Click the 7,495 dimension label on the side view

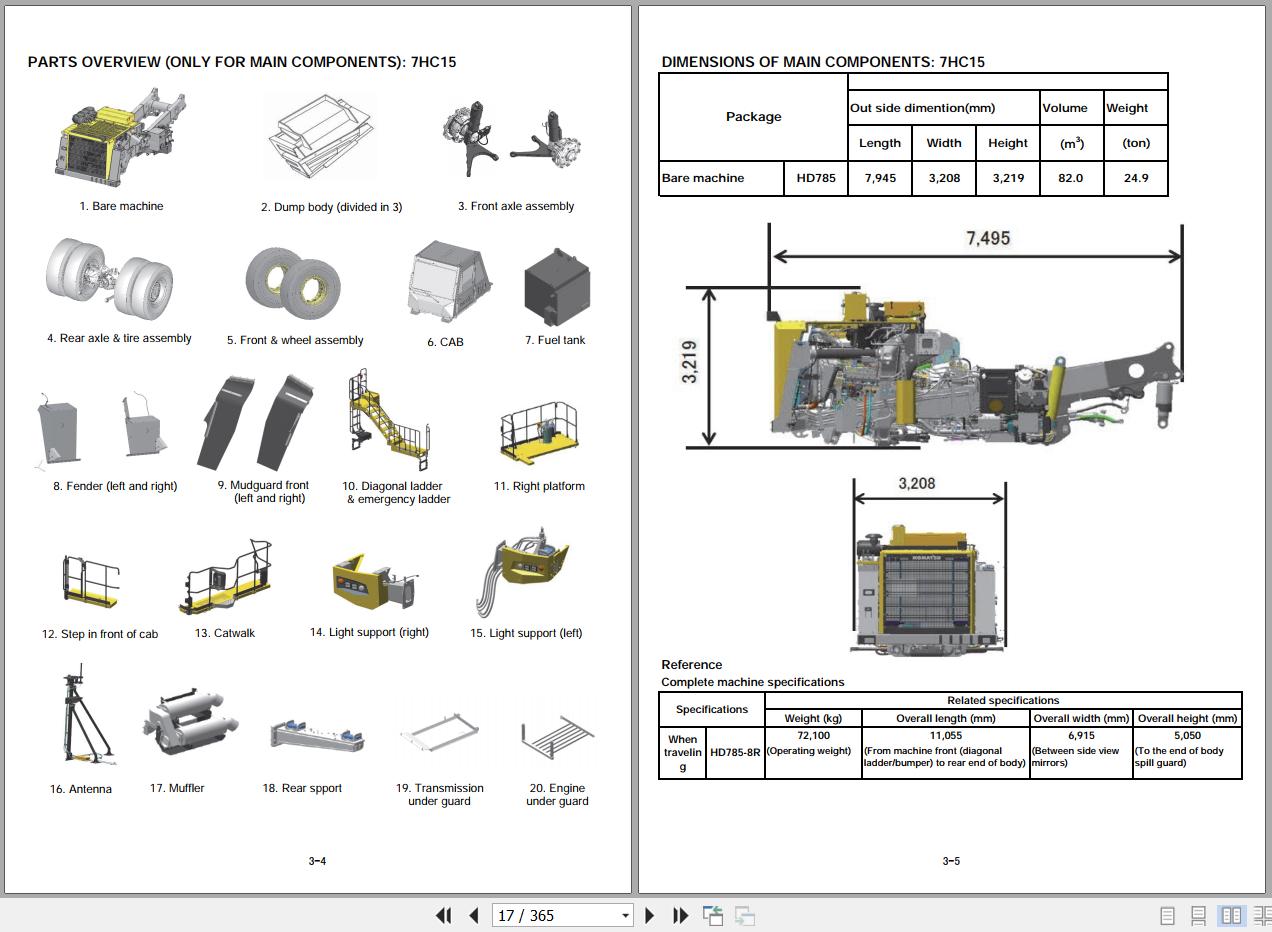(988, 238)
